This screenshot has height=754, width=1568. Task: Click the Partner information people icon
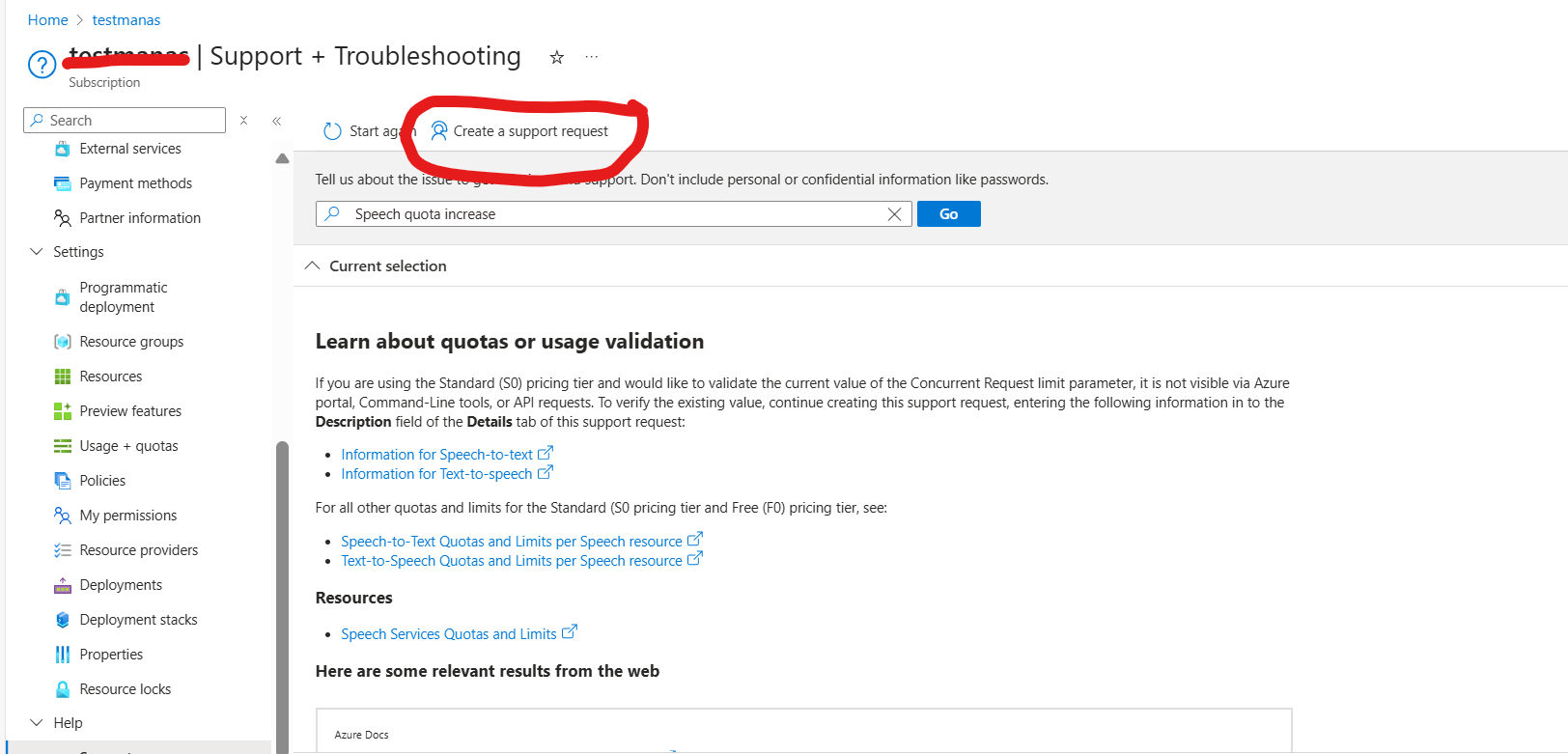click(63, 218)
